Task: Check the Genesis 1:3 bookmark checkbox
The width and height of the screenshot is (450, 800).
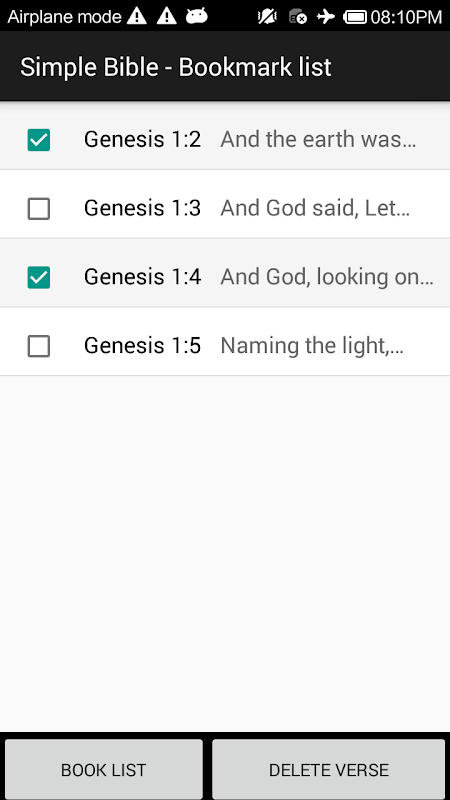Action: point(39,209)
